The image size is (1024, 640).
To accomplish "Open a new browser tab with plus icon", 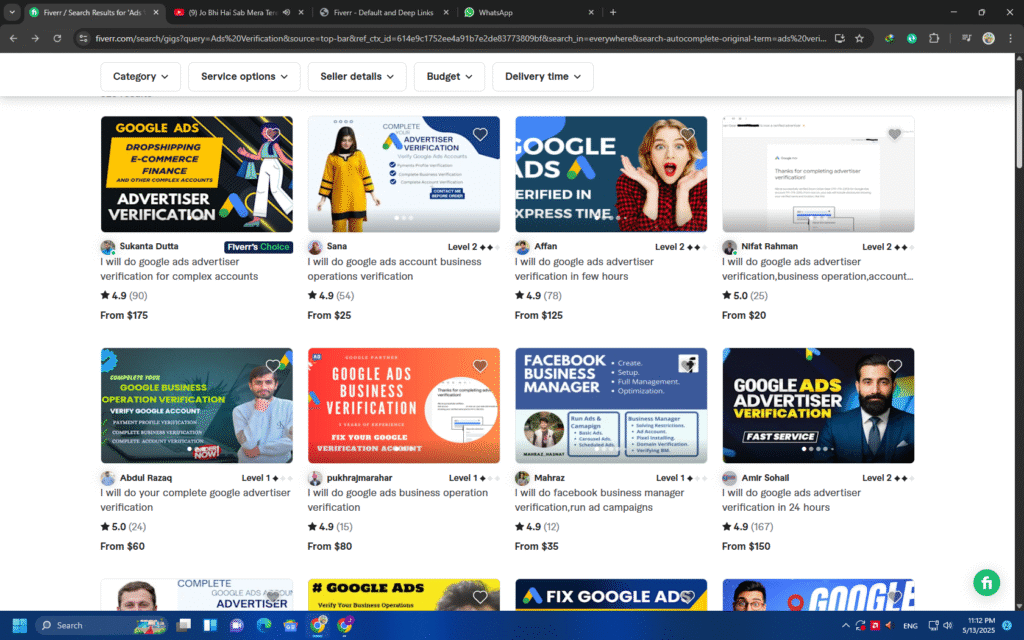I will tap(613, 12).
